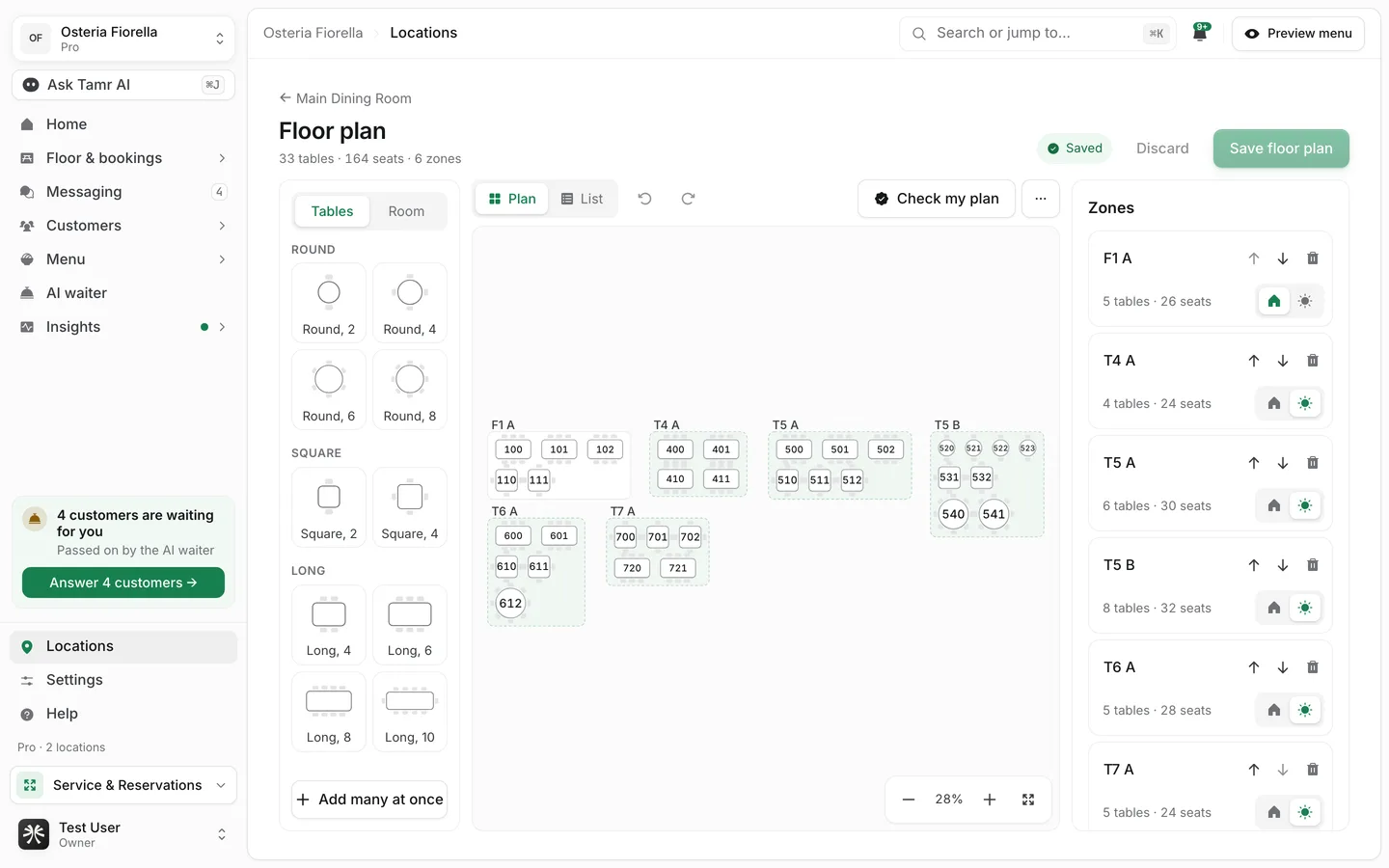1389x868 pixels.
Task: Set T5 B zone to indoor
Action: pyautogui.click(x=1273, y=608)
